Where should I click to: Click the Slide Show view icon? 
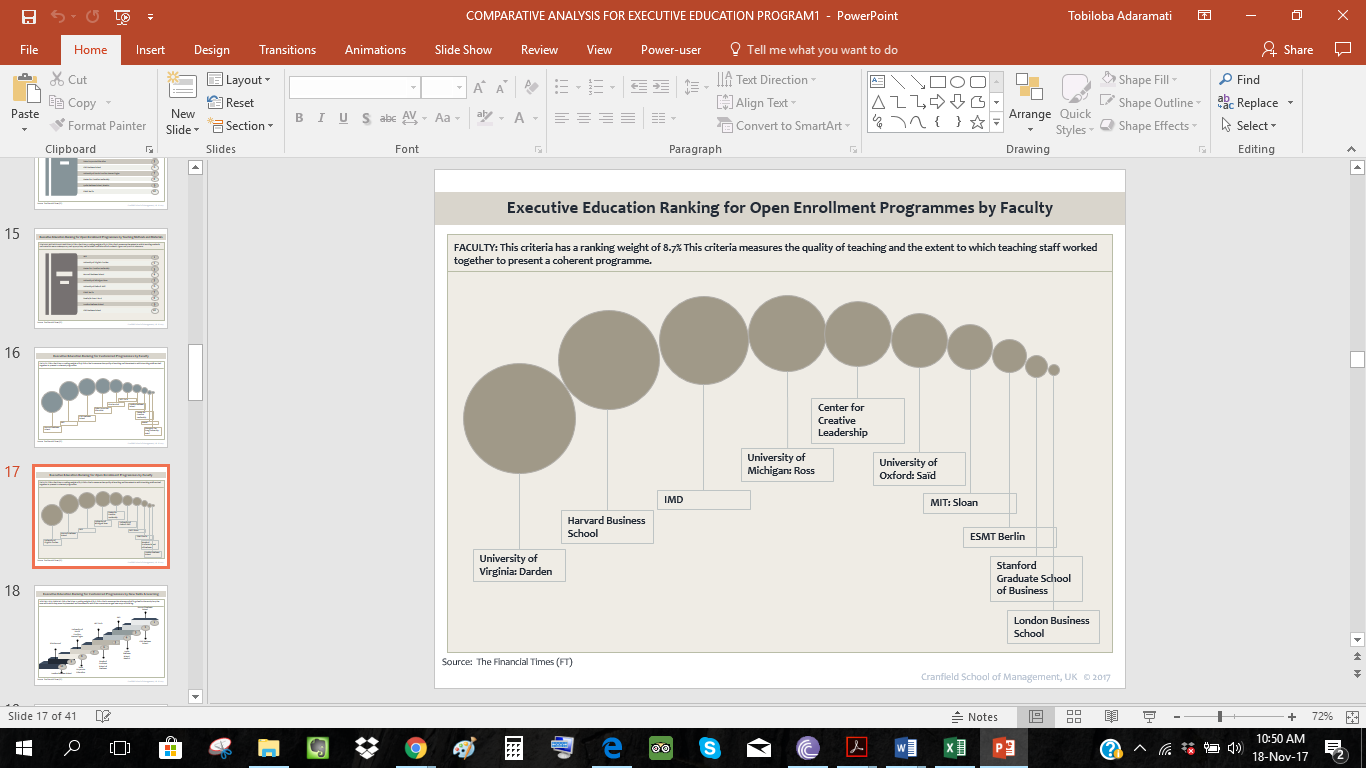(1149, 716)
